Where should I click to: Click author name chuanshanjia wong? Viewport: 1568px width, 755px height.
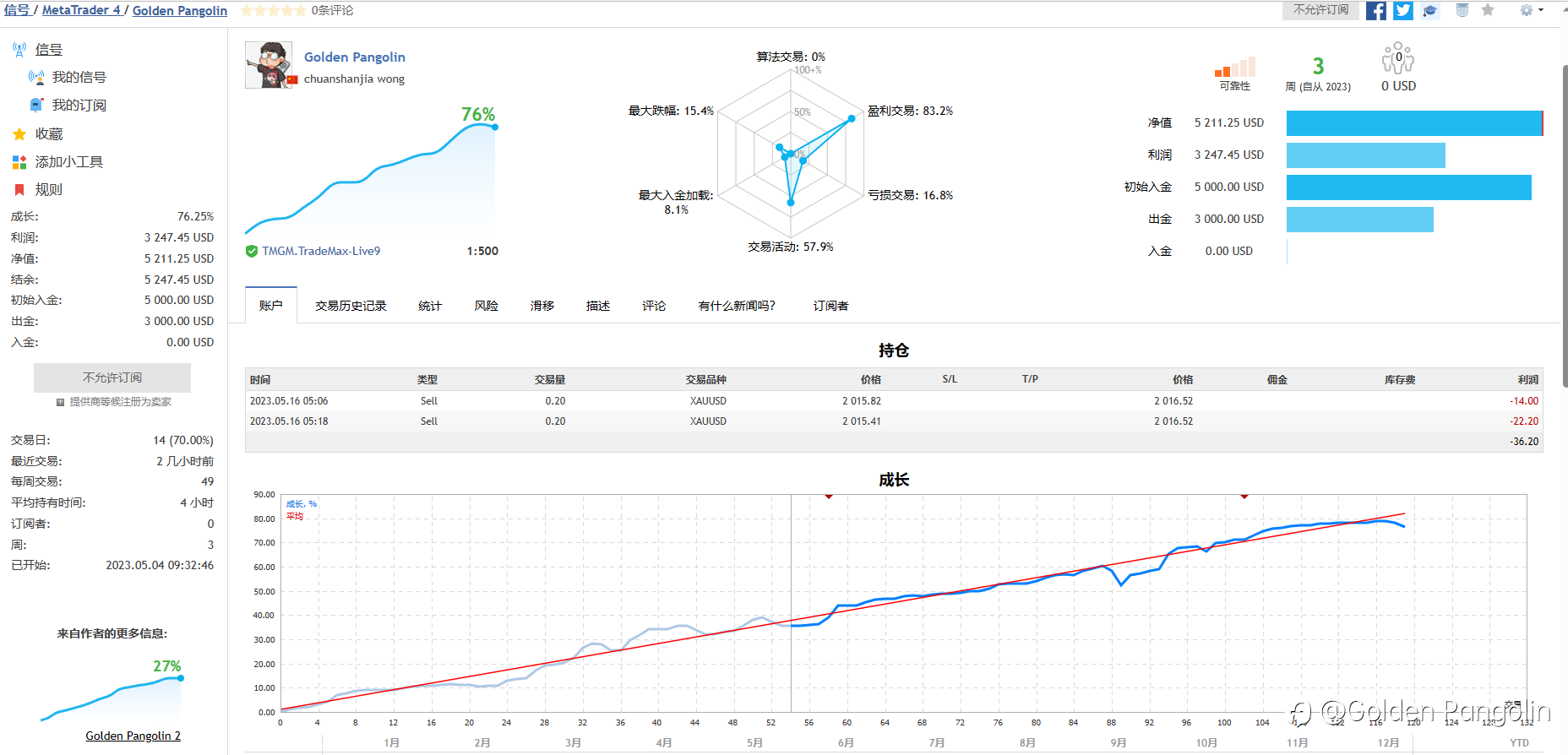[x=354, y=79]
